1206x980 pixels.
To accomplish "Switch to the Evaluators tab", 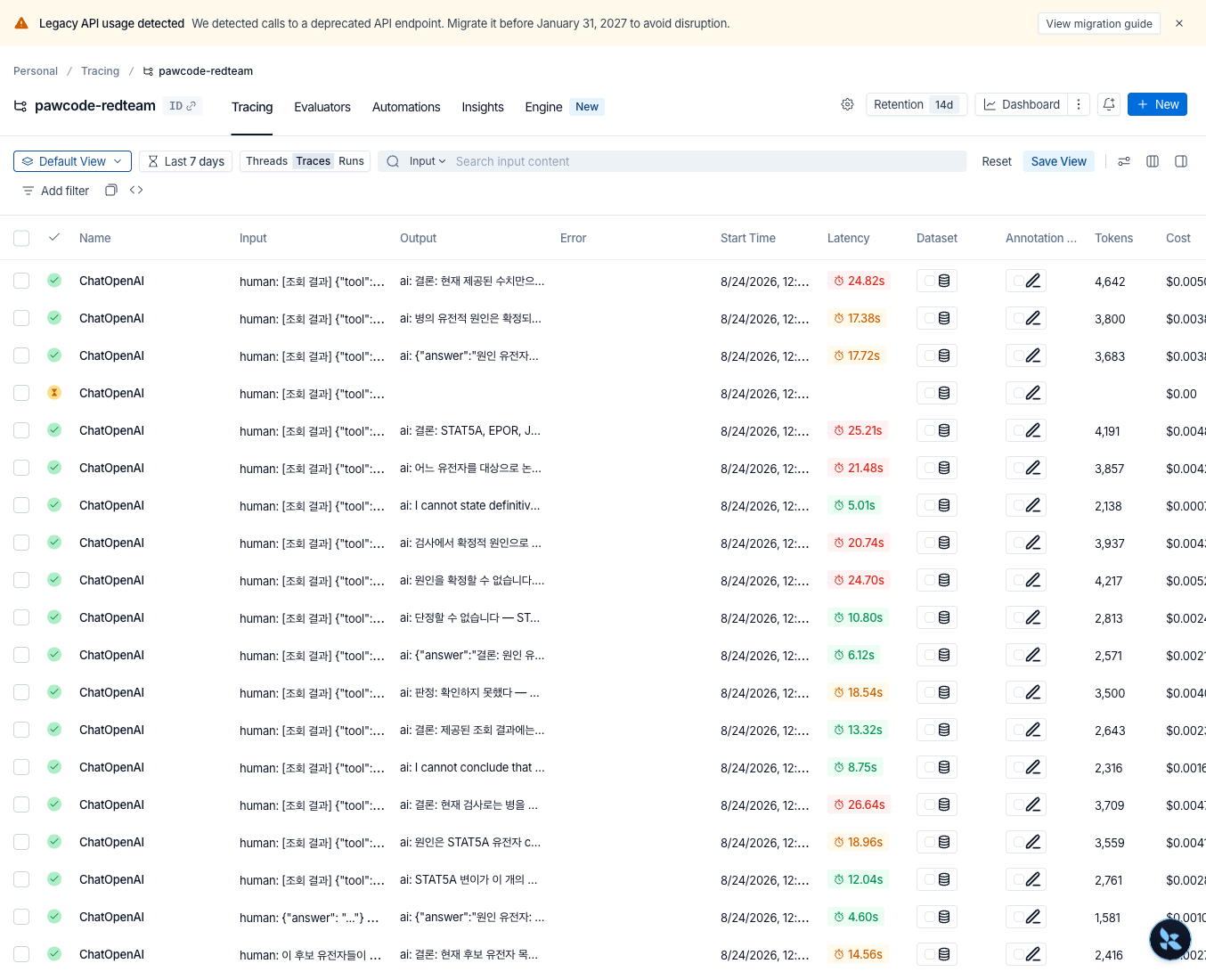I will [322, 107].
